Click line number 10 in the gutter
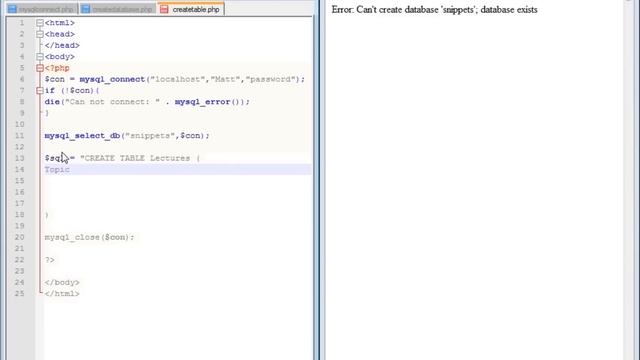This screenshot has width=640, height=360. 20,124
